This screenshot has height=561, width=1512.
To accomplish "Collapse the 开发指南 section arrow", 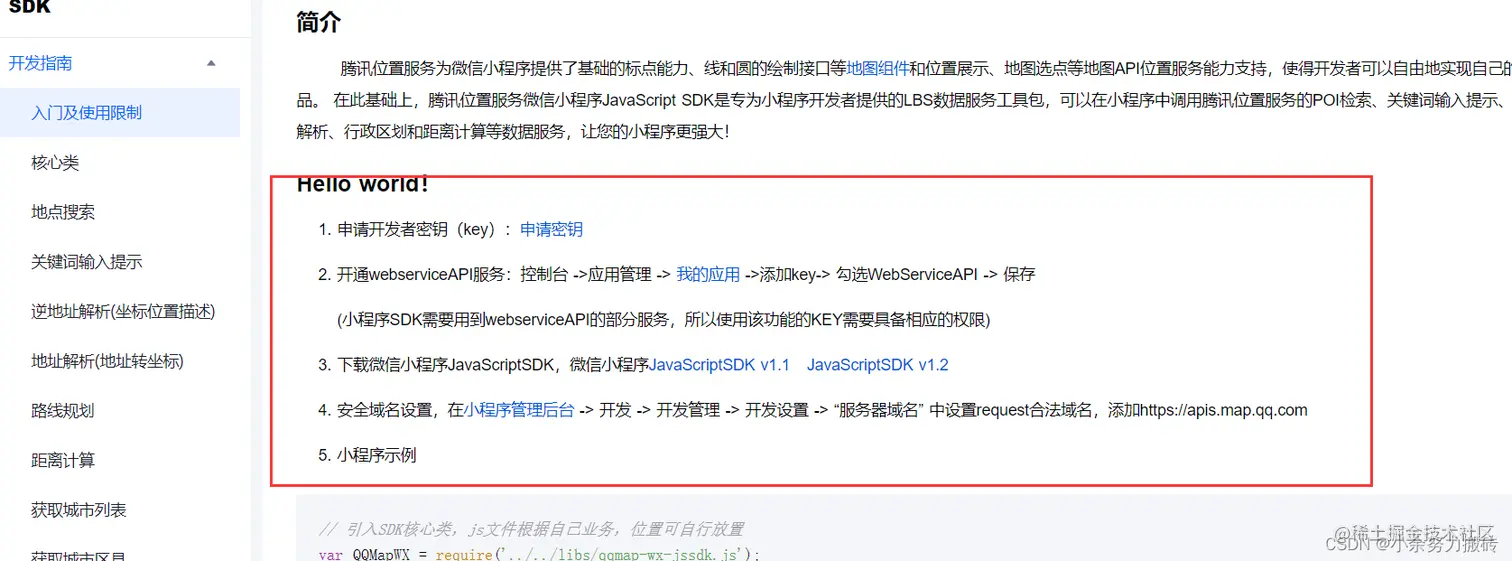I will click(x=211, y=63).
